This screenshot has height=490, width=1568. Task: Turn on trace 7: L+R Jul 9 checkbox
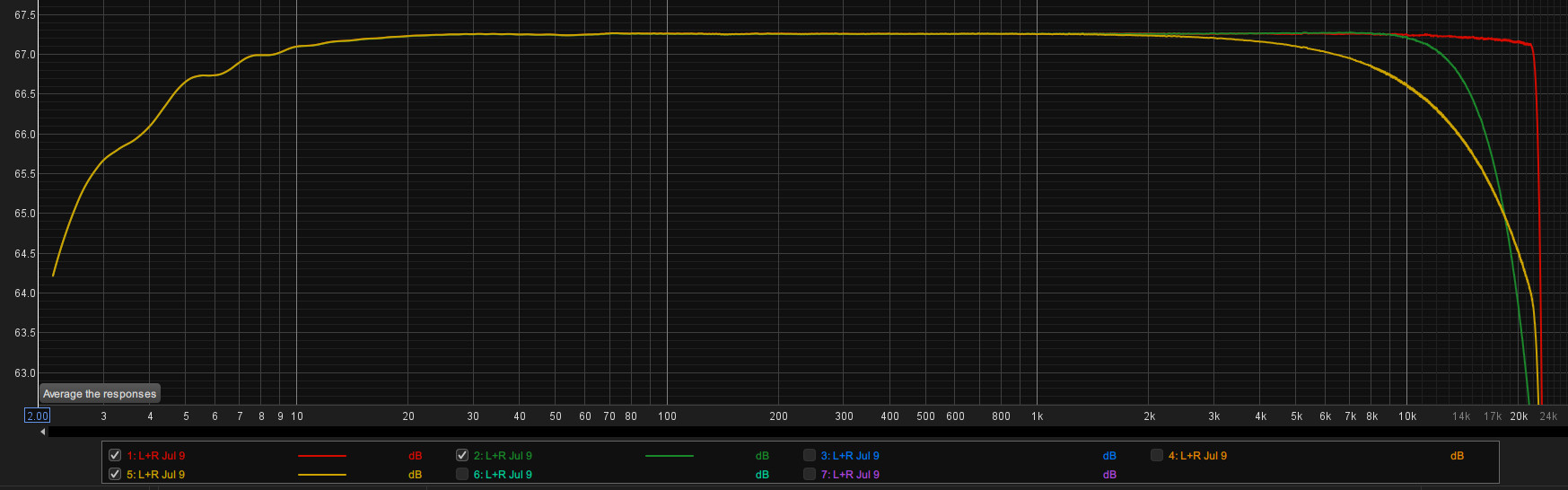click(810, 474)
